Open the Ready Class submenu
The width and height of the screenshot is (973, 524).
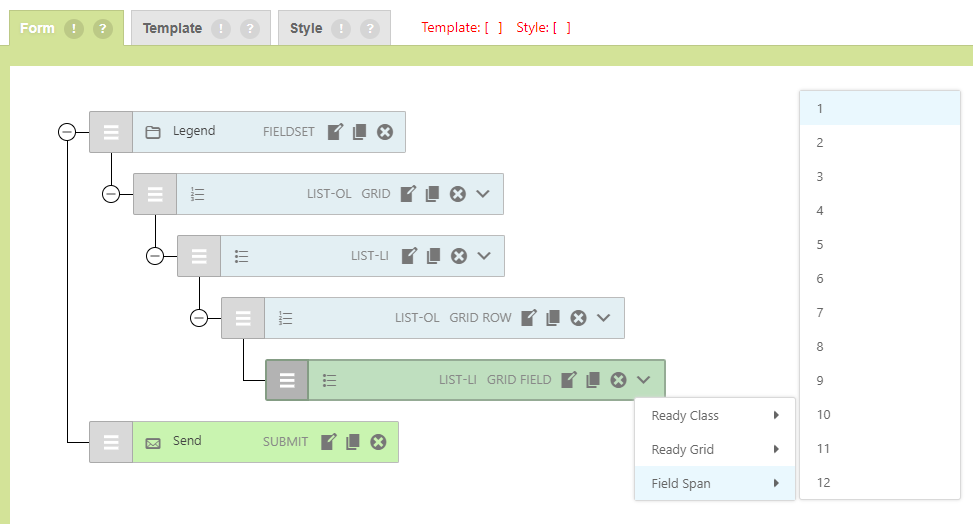[x=714, y=415]
